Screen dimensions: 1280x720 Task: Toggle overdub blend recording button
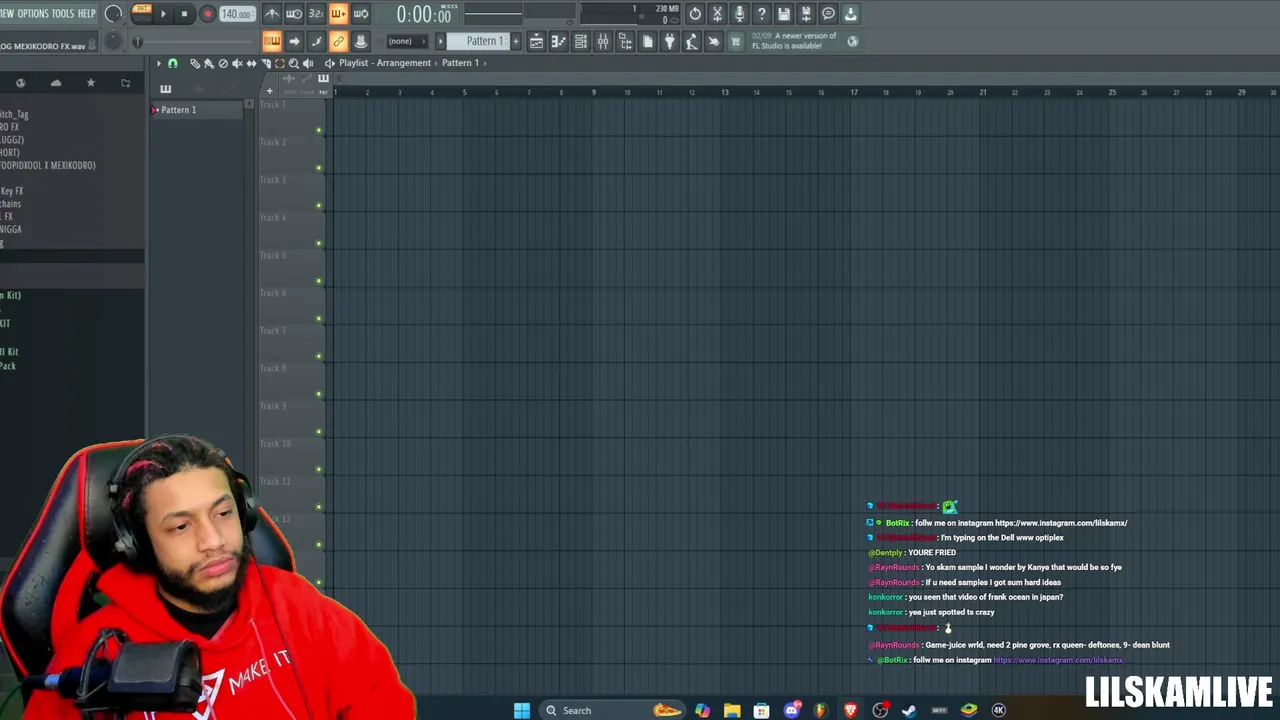tap(338, 14)
